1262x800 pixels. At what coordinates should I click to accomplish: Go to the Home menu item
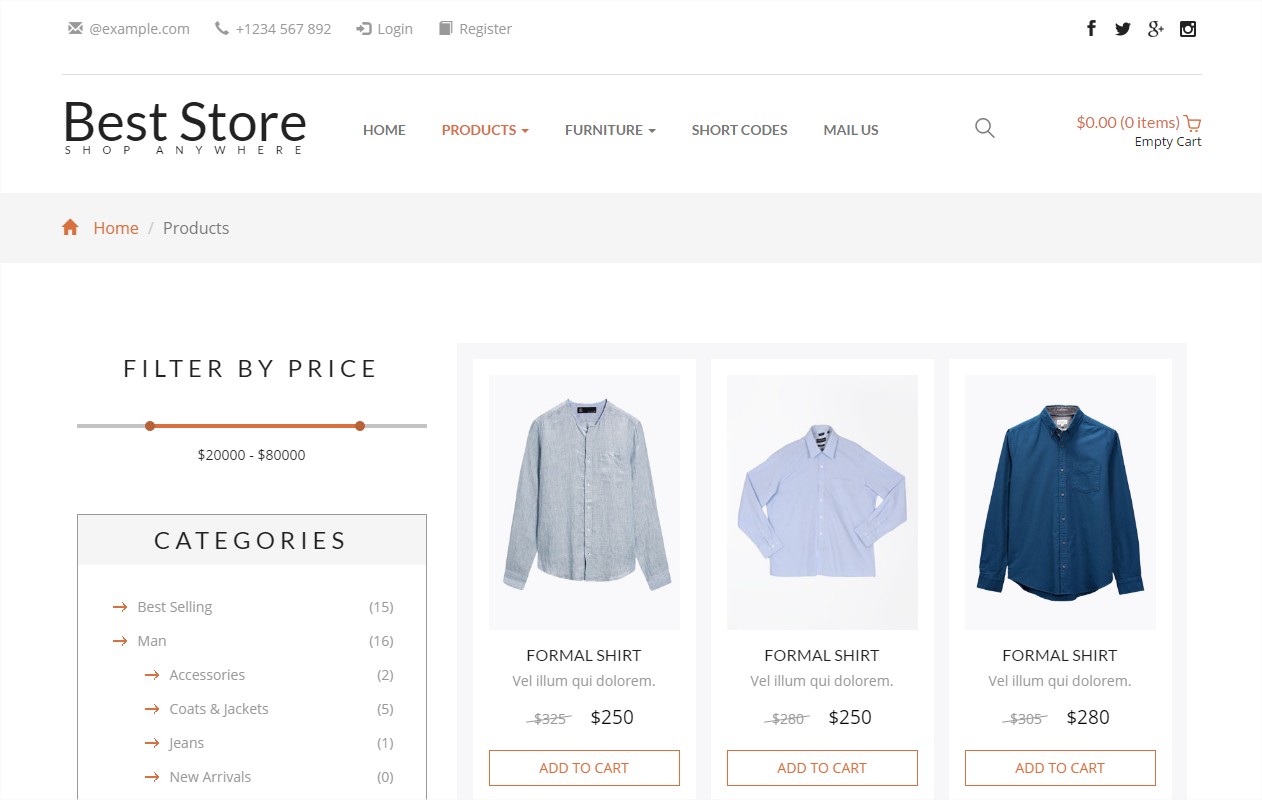[x=384, y=130]
